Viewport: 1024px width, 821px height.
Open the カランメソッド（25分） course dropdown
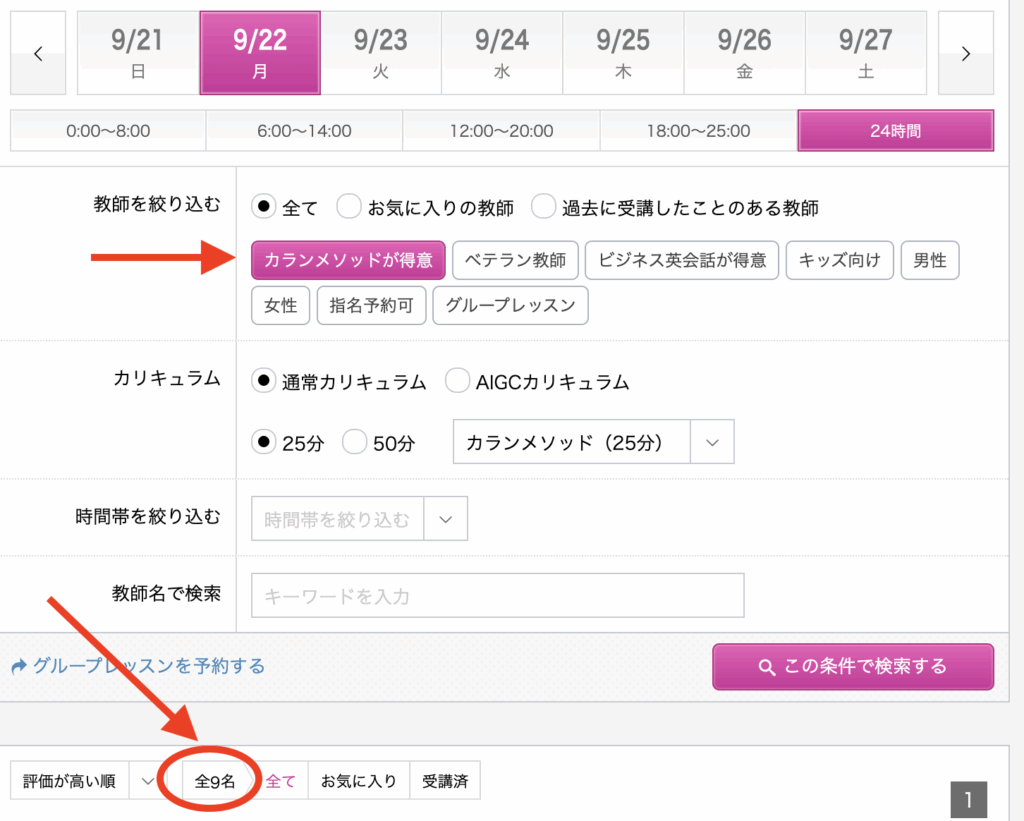tap(594, 442)
